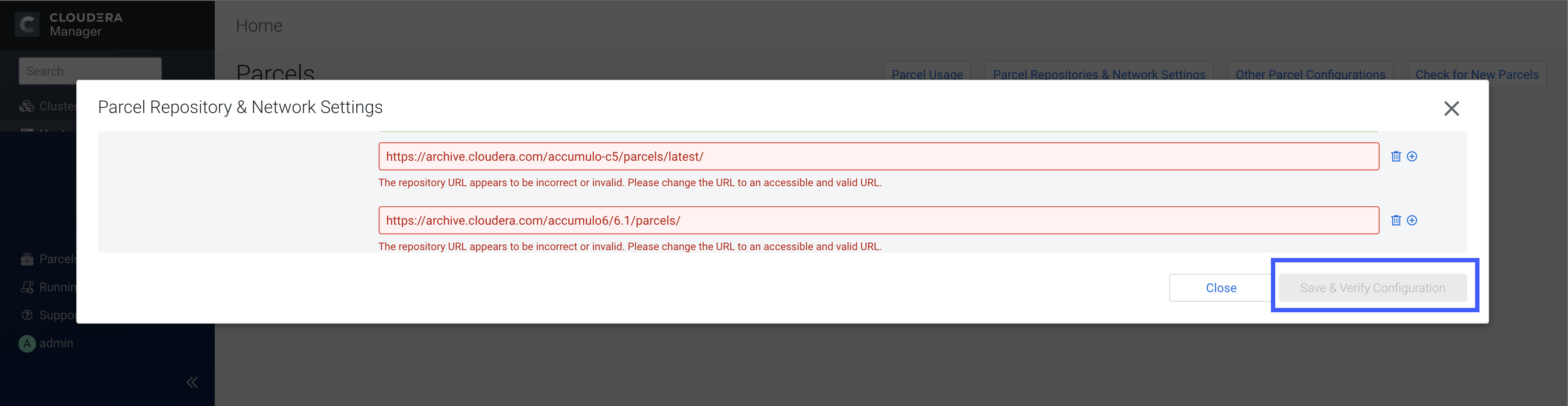Click the Parcels page heading
Image resolution: width=1568 pixels, height=406 pixels.
click(x=275, y=72)
